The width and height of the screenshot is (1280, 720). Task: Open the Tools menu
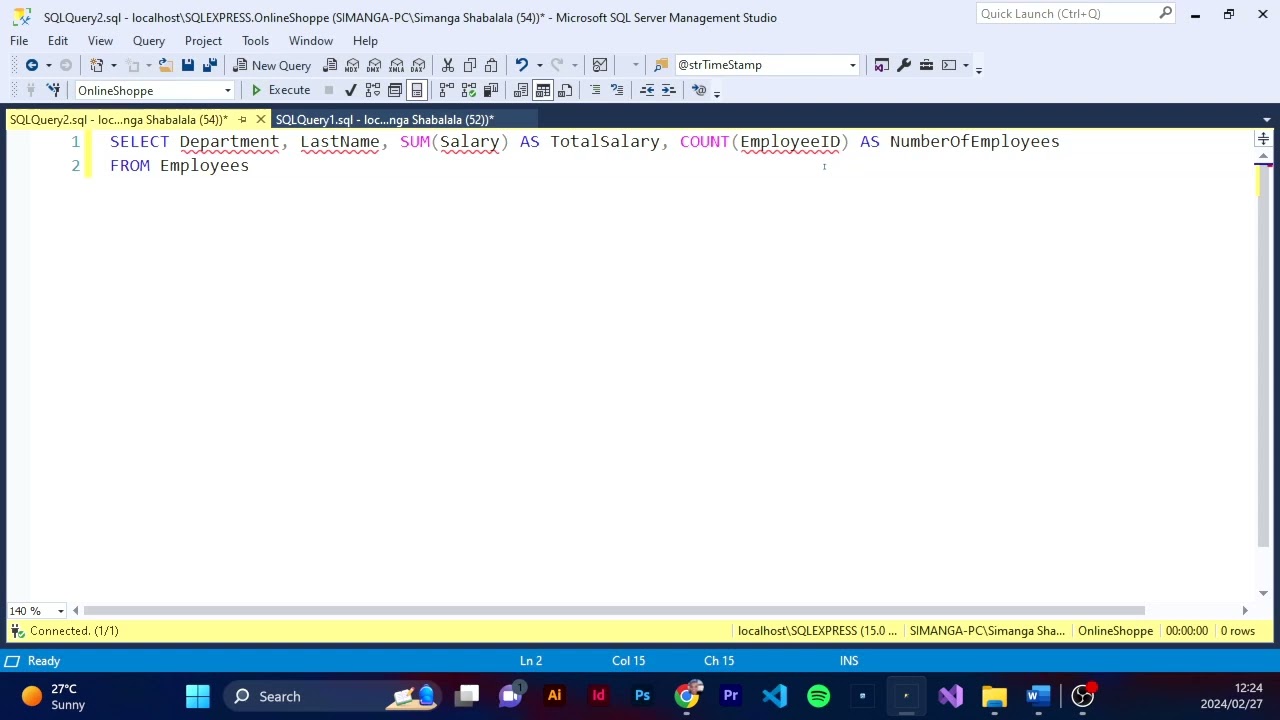[255, 41]
